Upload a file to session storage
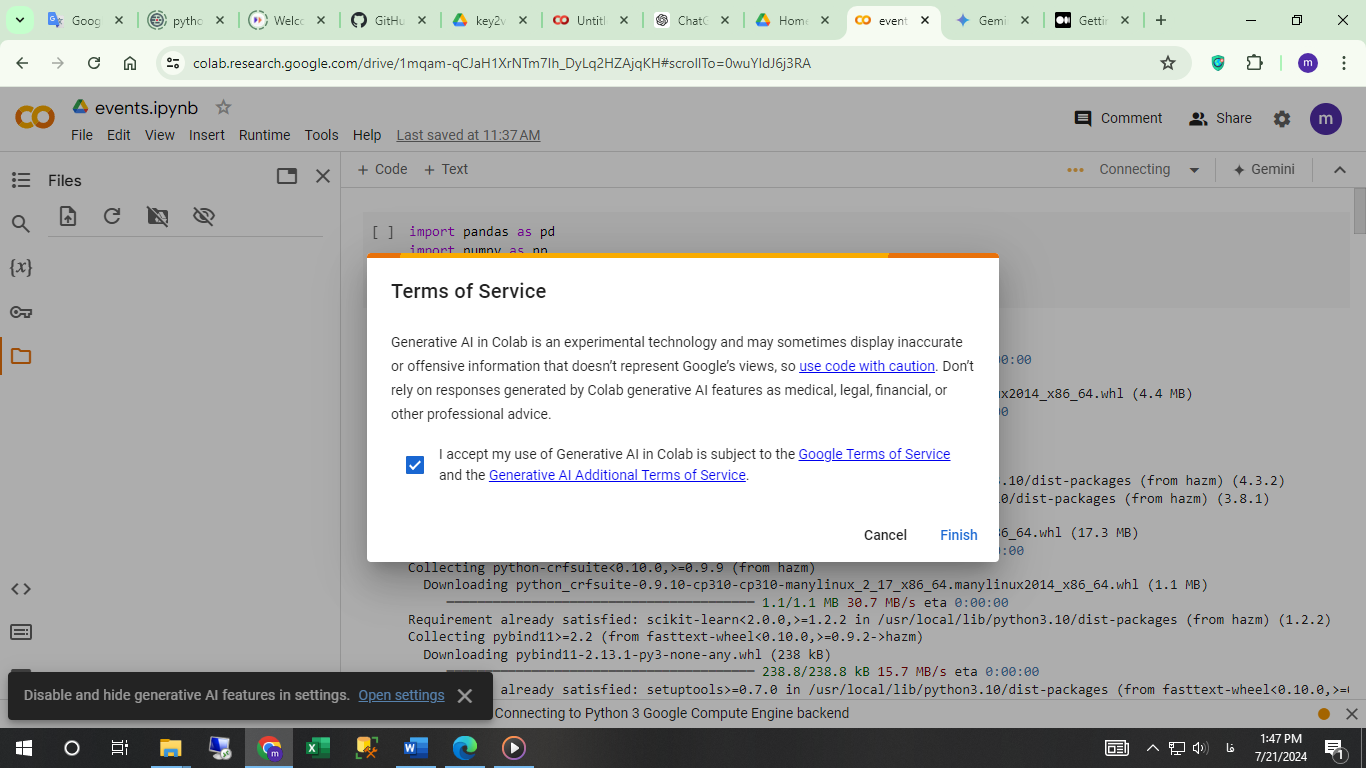1366x768 pixels. click(68, 216)
